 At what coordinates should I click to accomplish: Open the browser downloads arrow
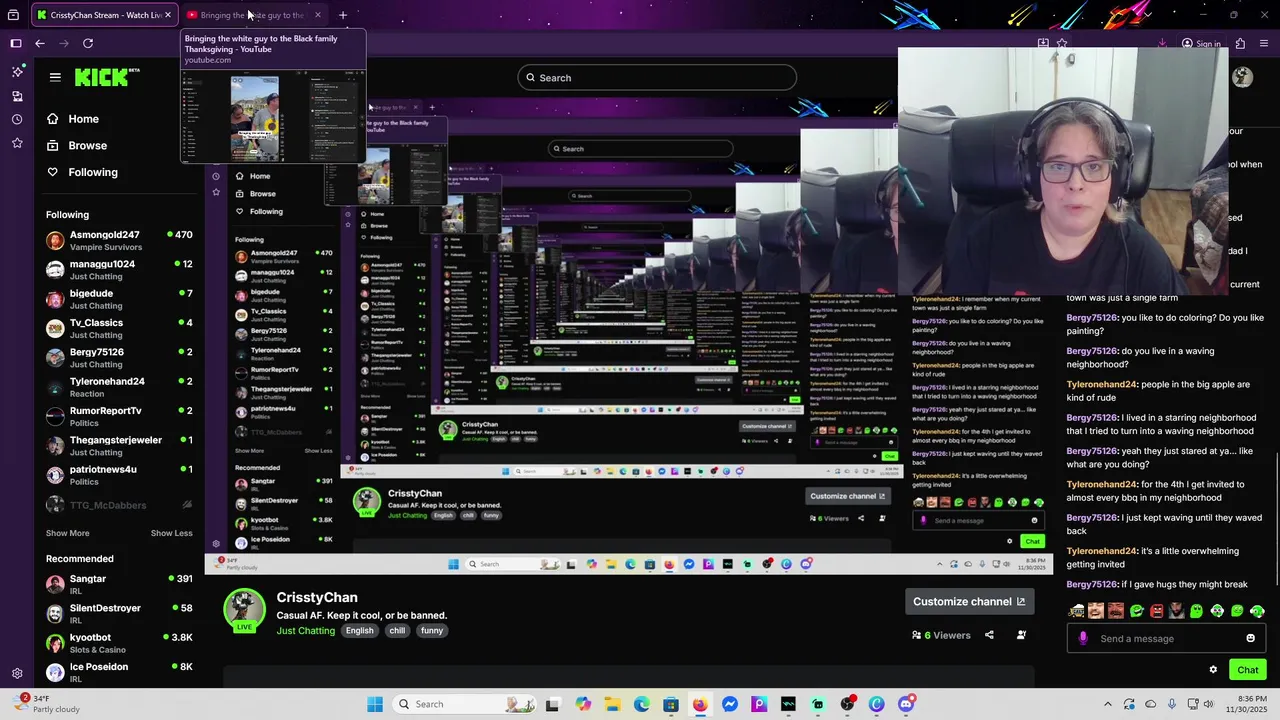1162,43
